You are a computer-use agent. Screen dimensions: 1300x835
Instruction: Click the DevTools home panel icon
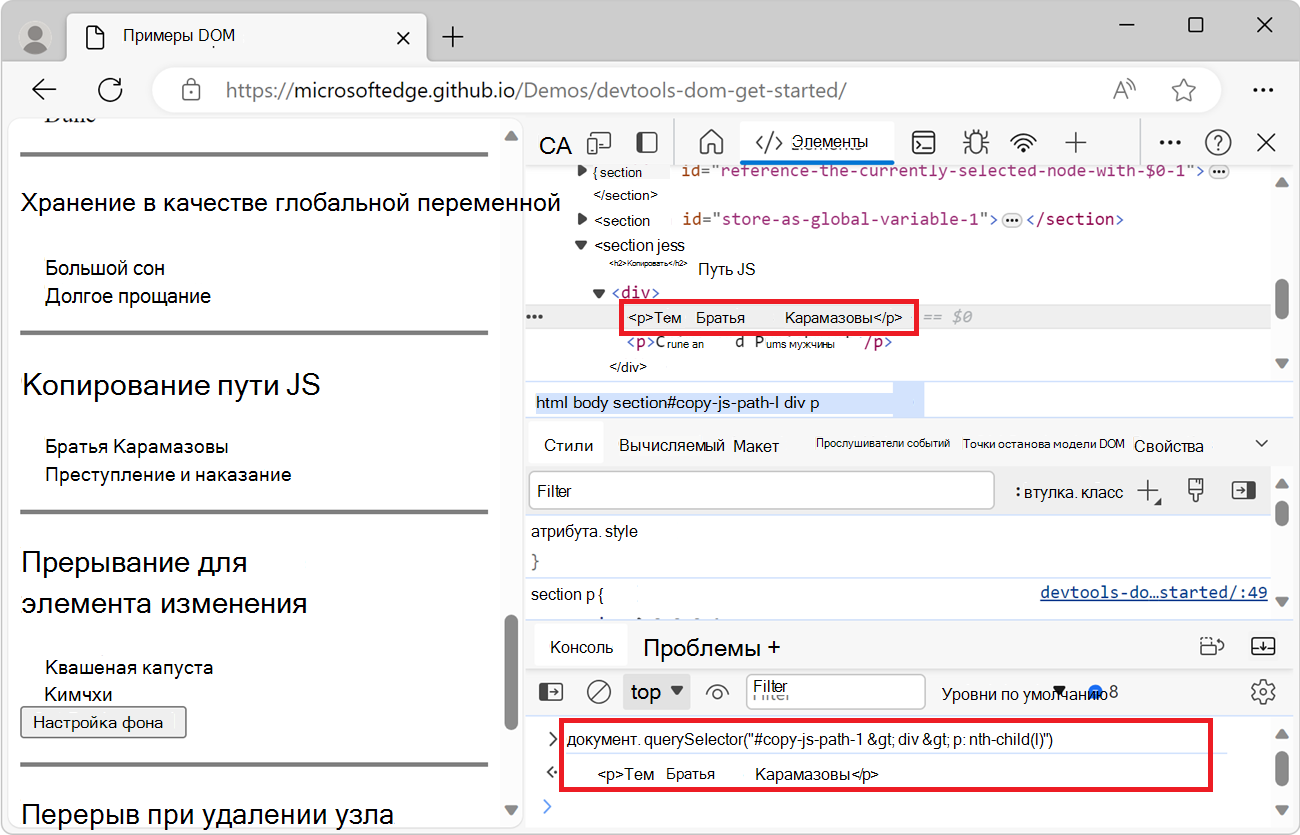click(x=711, y=143)
